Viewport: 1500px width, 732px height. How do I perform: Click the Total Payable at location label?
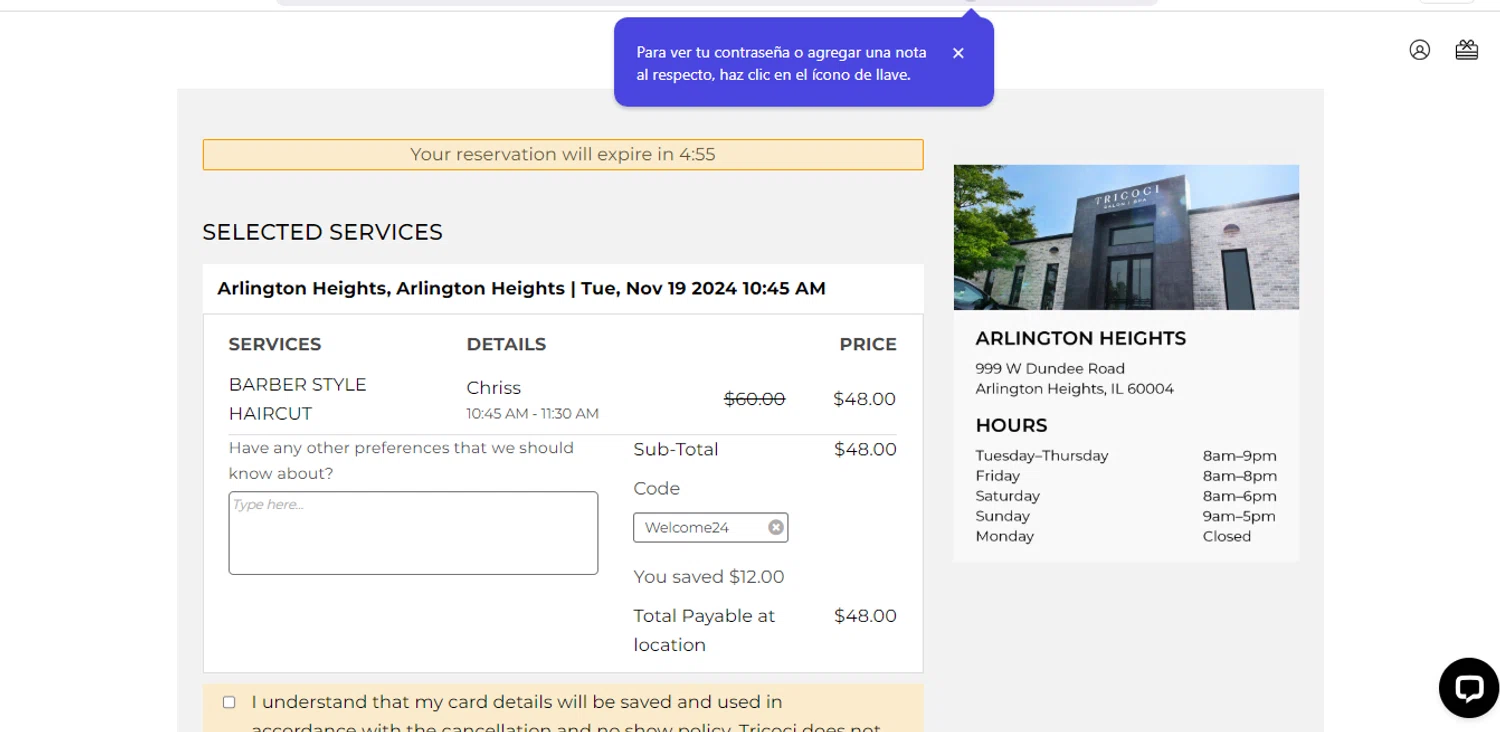coord(704,630)
